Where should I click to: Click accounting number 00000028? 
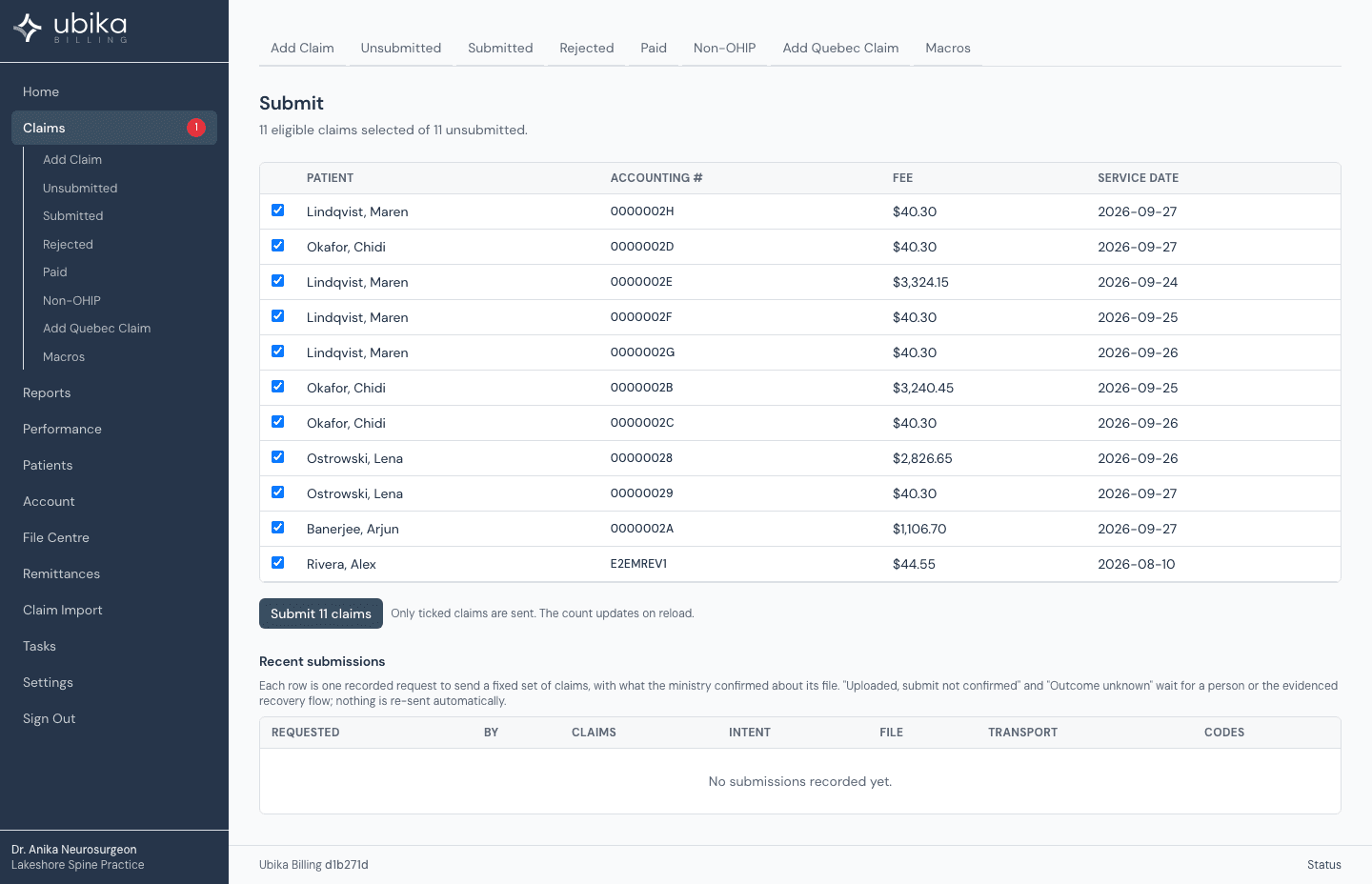(641, 458)
